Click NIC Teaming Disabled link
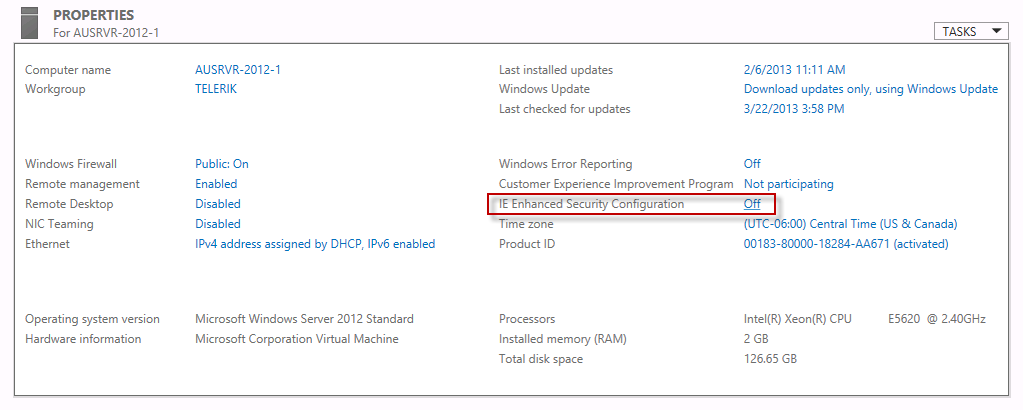The width and height of the screenshot is (1023, 410). [x=218, y=224]
